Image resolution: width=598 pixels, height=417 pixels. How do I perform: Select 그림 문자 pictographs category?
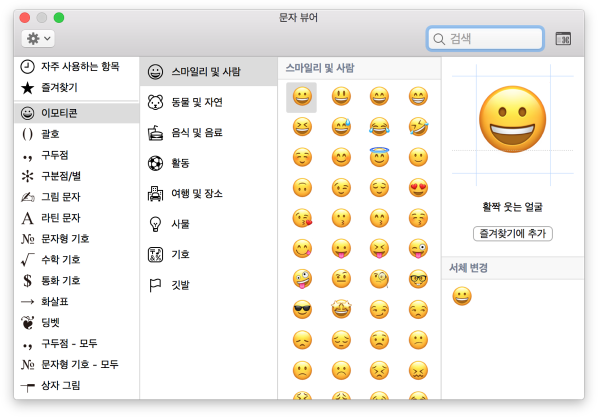(76, 197)
